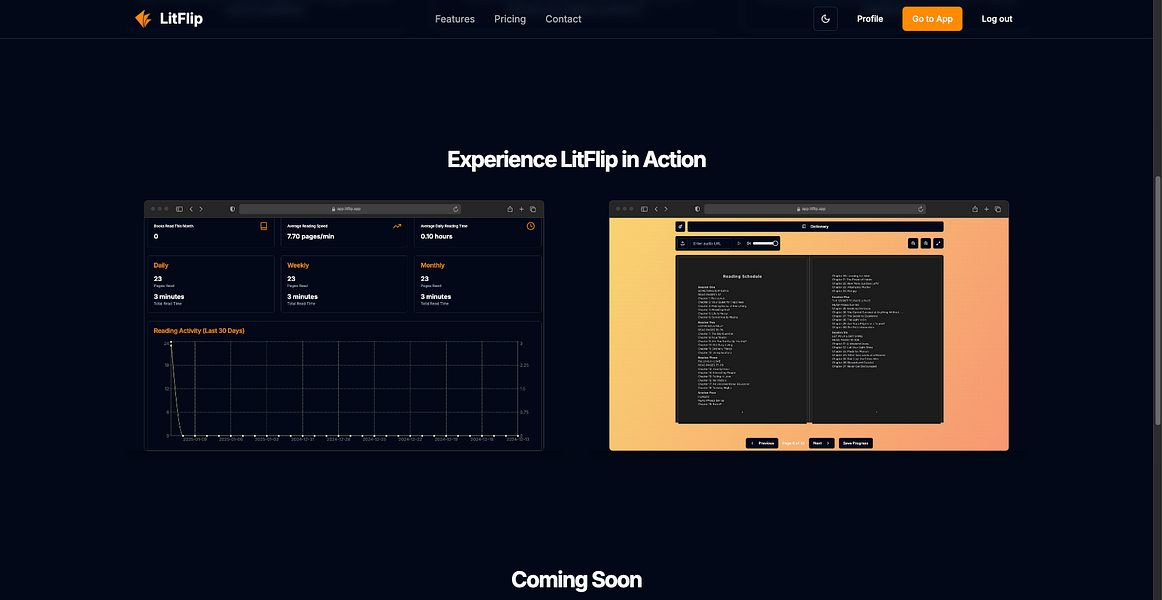Click the Monthly stats card heading
The image size is (1162, 600).
[433, 265]
